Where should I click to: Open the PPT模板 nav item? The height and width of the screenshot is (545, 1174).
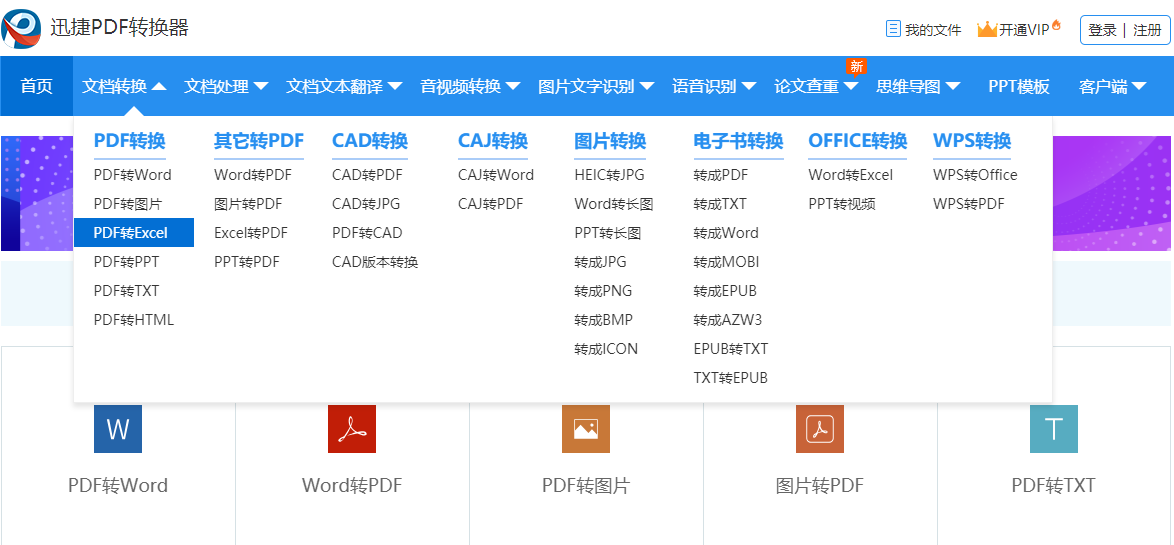(1019, 86)
